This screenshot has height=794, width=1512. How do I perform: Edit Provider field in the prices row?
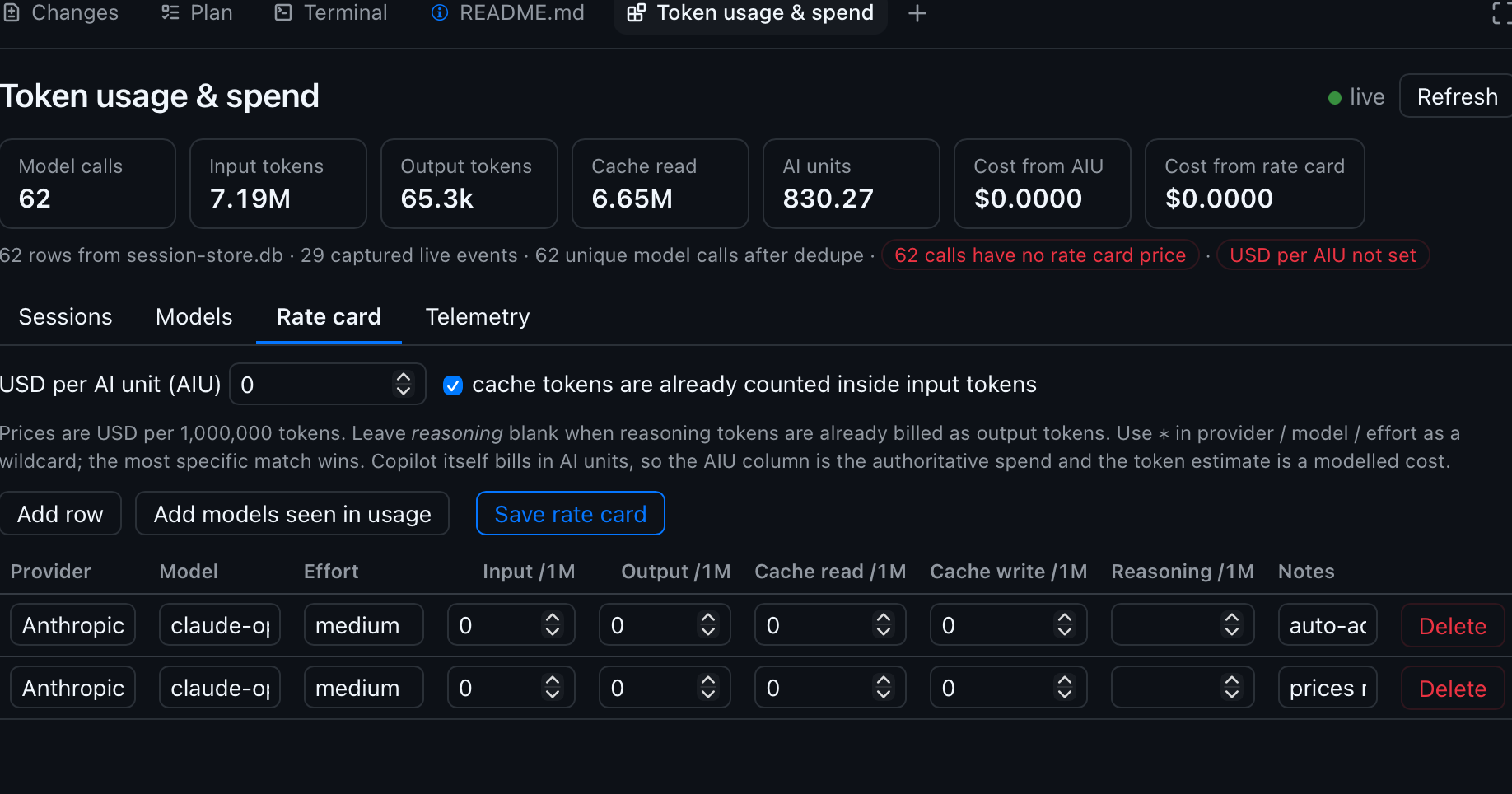pos(73,688)
